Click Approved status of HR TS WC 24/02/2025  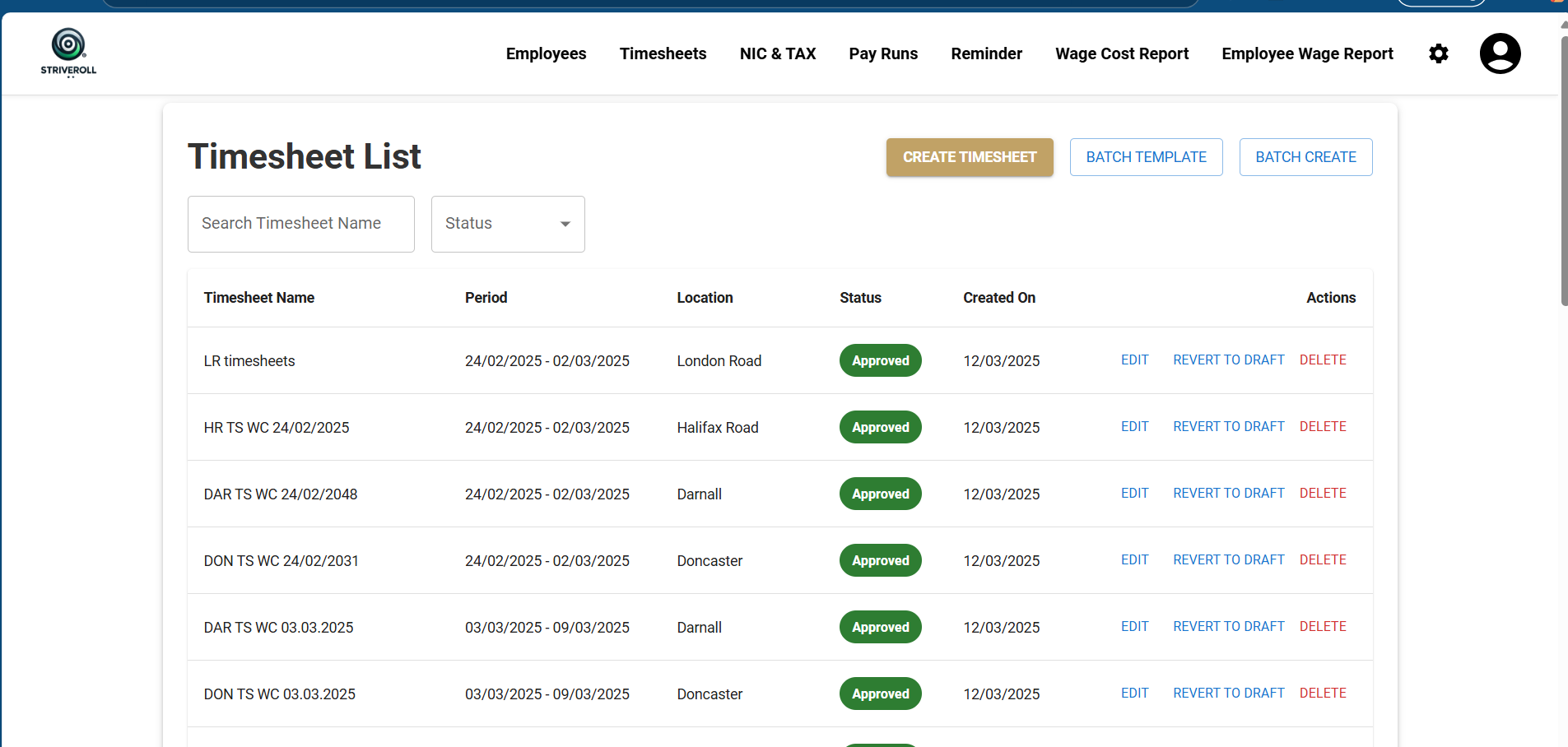[x=880, y=427]
